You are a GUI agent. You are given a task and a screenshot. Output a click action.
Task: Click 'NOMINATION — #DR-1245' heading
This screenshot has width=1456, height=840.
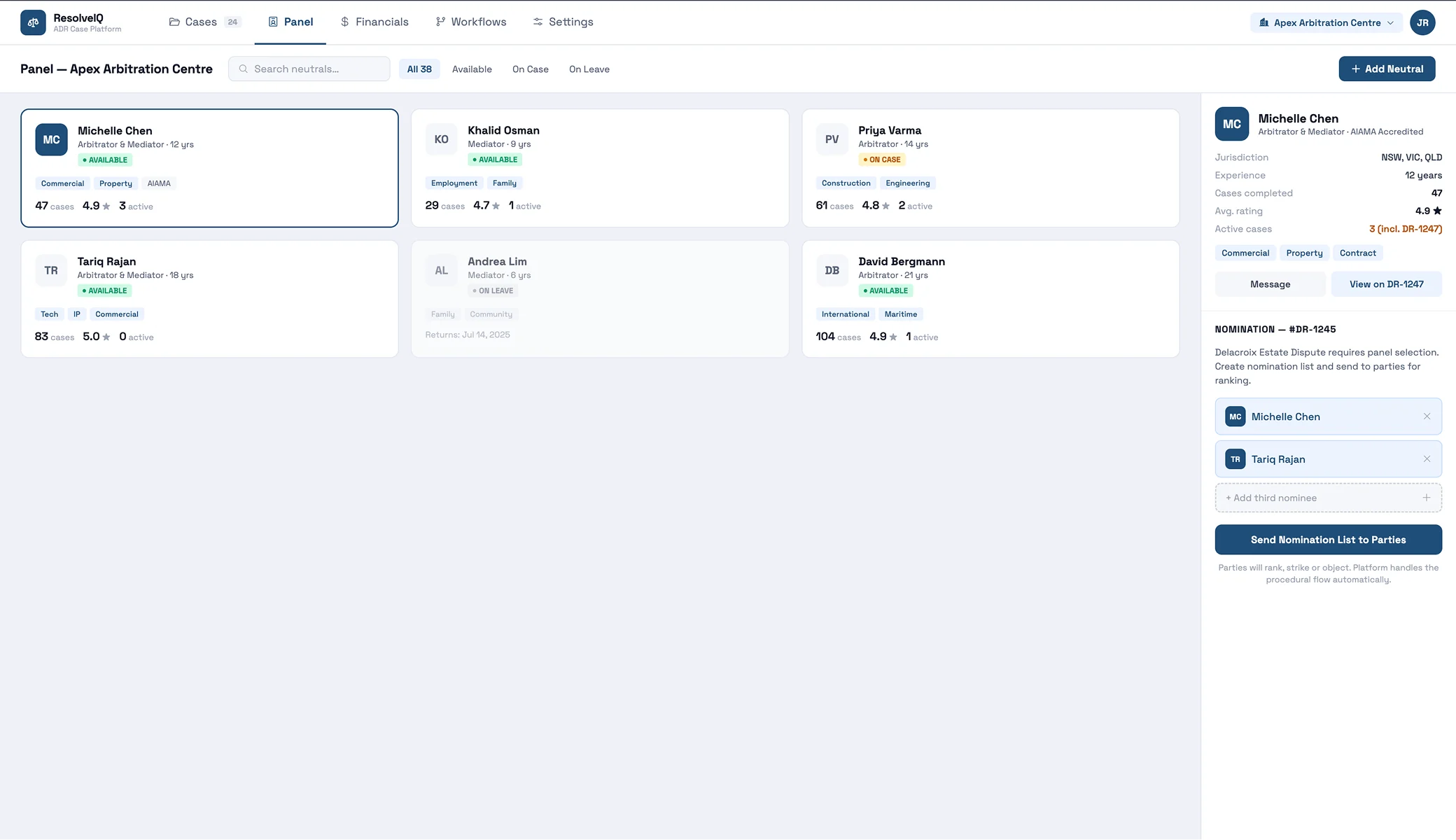1275,329
